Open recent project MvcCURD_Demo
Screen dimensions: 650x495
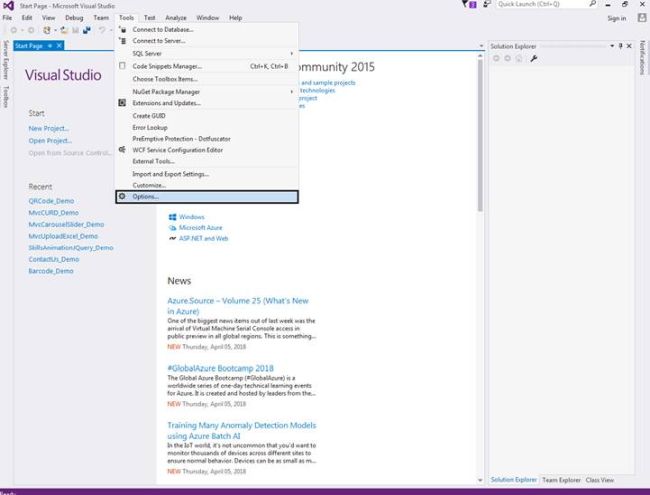tap(53, 212)
